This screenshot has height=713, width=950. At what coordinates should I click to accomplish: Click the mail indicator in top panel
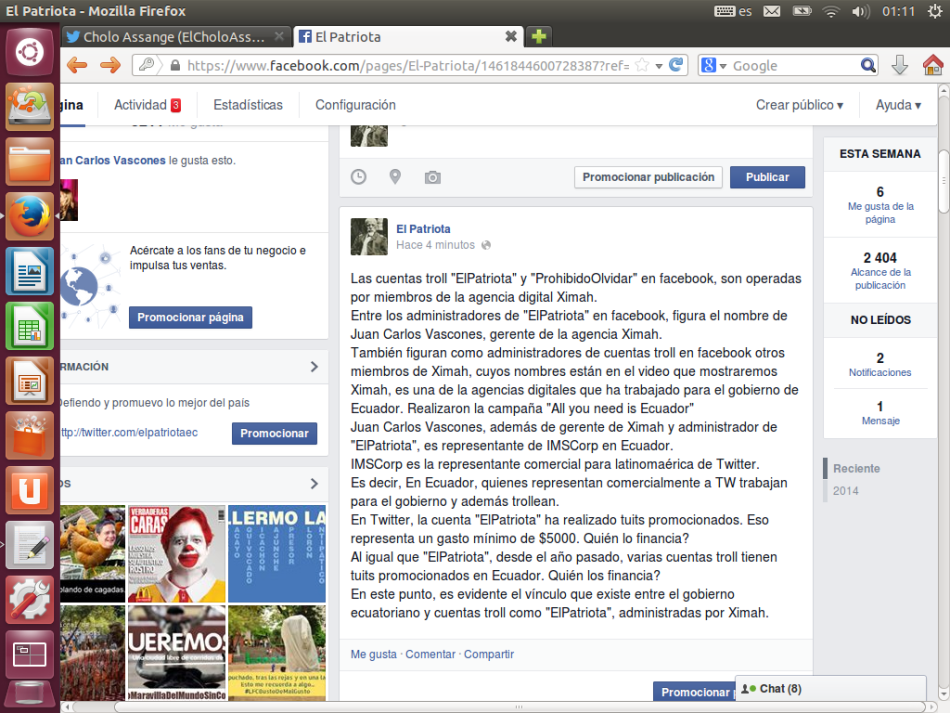tap(771, 11)
